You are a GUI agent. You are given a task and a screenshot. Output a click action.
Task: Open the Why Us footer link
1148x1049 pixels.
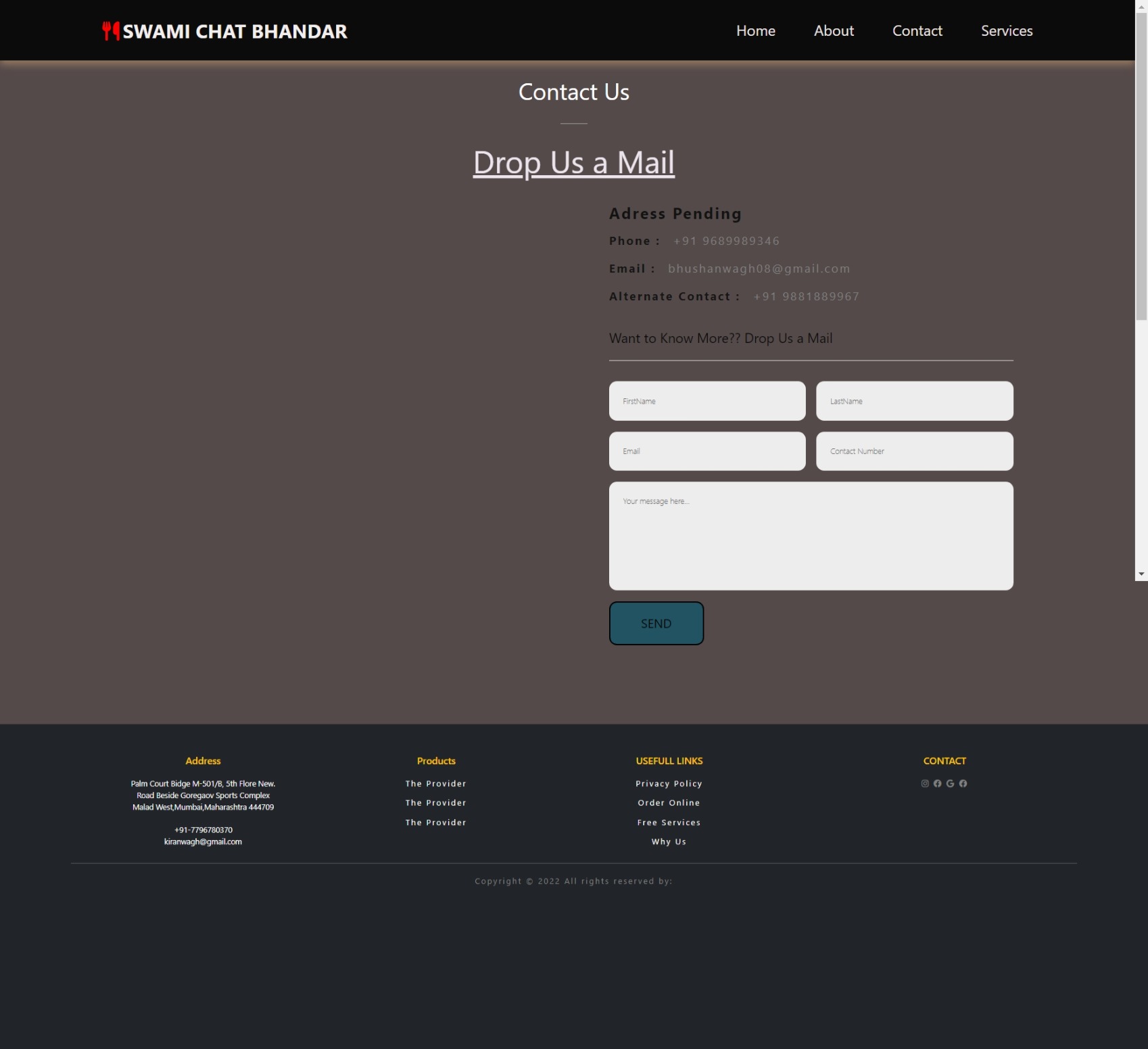(x=669, y=841)
